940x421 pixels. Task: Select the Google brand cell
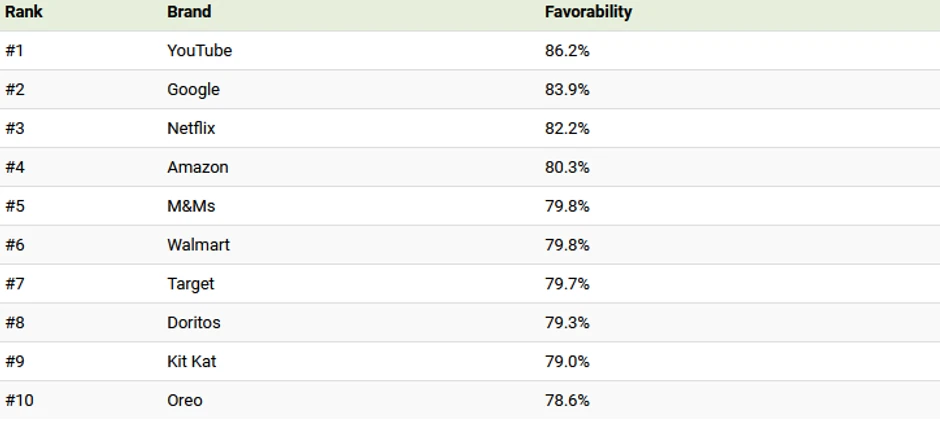click(x=193, y=89)
